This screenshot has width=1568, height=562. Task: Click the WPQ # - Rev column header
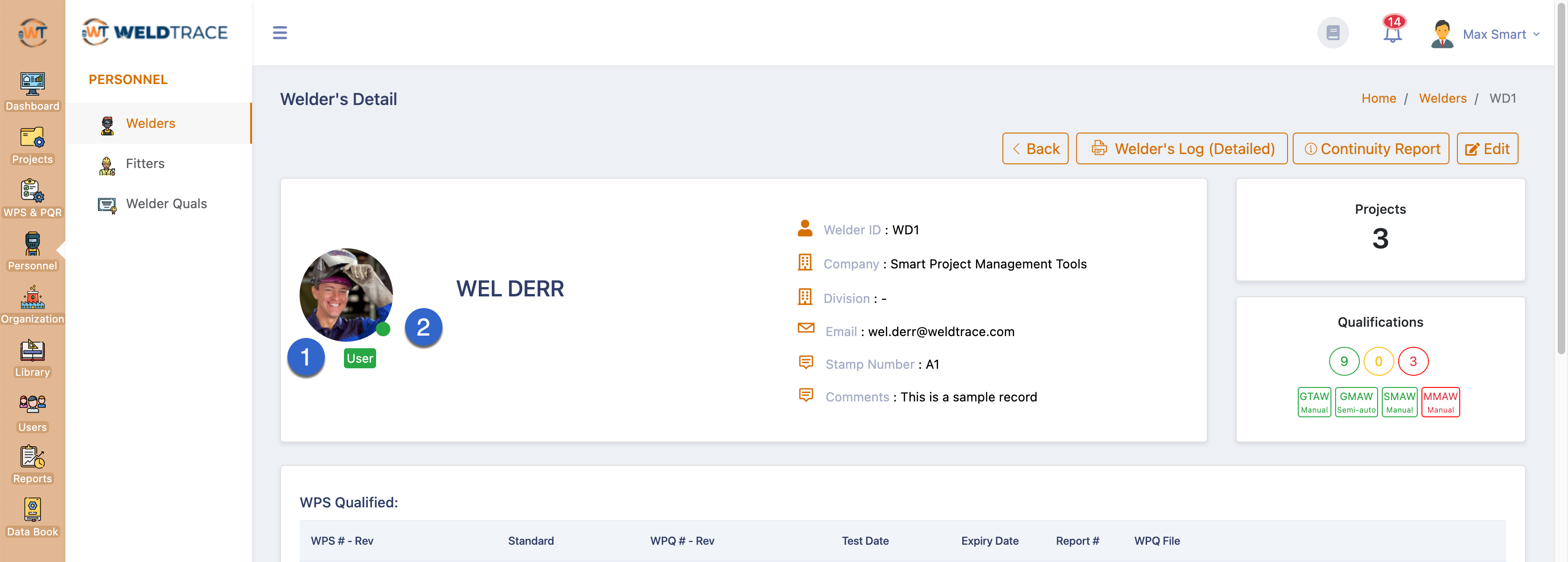pos(682,541)
